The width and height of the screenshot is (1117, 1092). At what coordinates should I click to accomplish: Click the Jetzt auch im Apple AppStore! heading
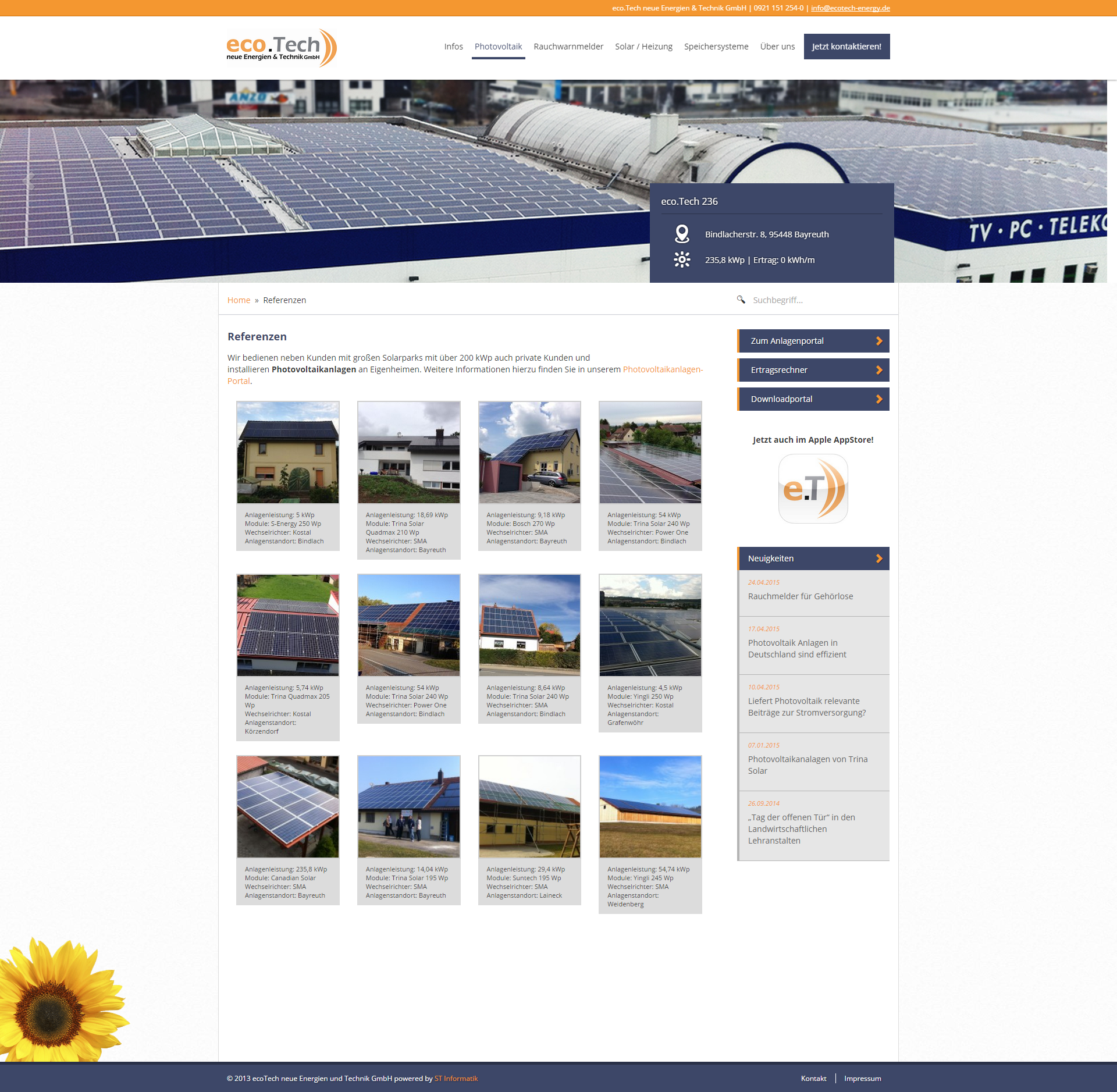click(813, 440)
